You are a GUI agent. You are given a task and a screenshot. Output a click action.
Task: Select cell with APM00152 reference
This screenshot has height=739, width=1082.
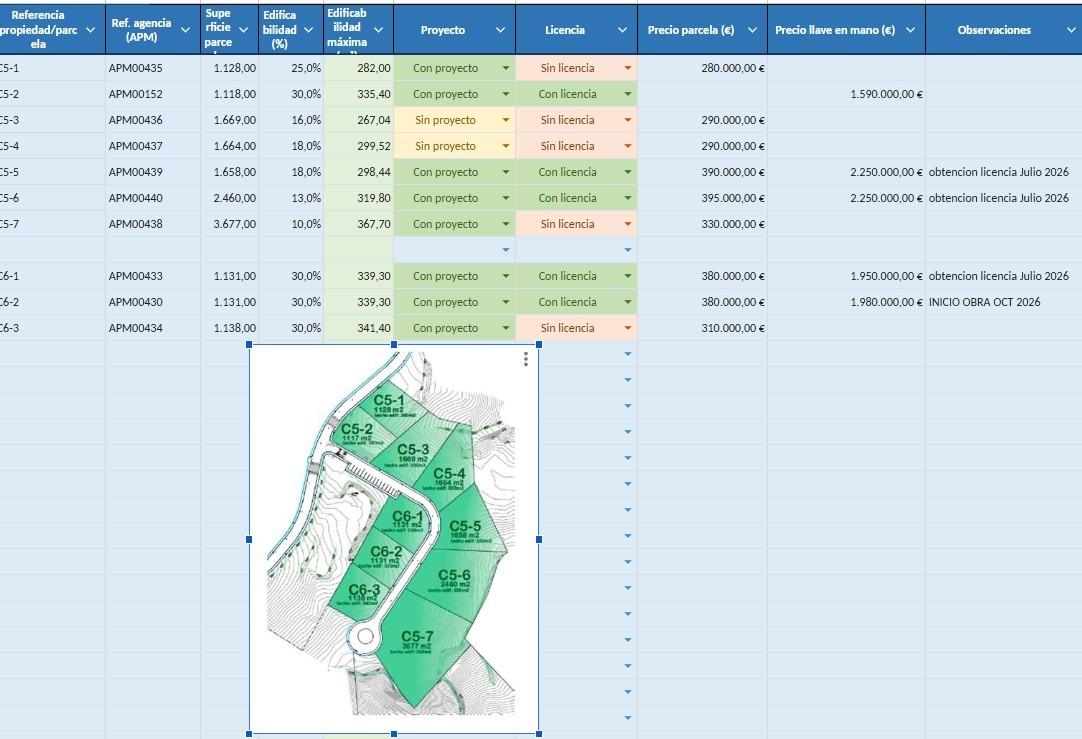(x=153, y=95)
